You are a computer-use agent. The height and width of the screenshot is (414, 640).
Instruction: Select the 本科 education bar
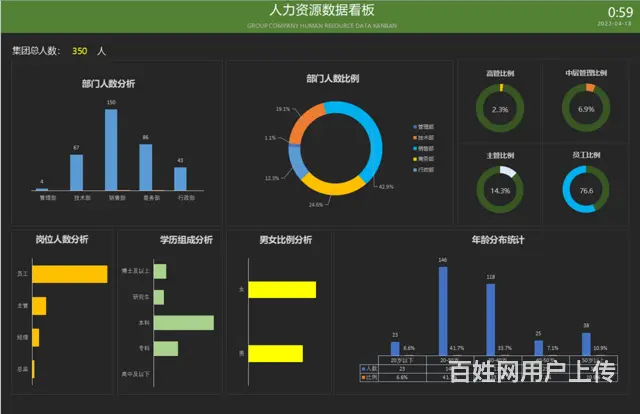click(184, 323)
